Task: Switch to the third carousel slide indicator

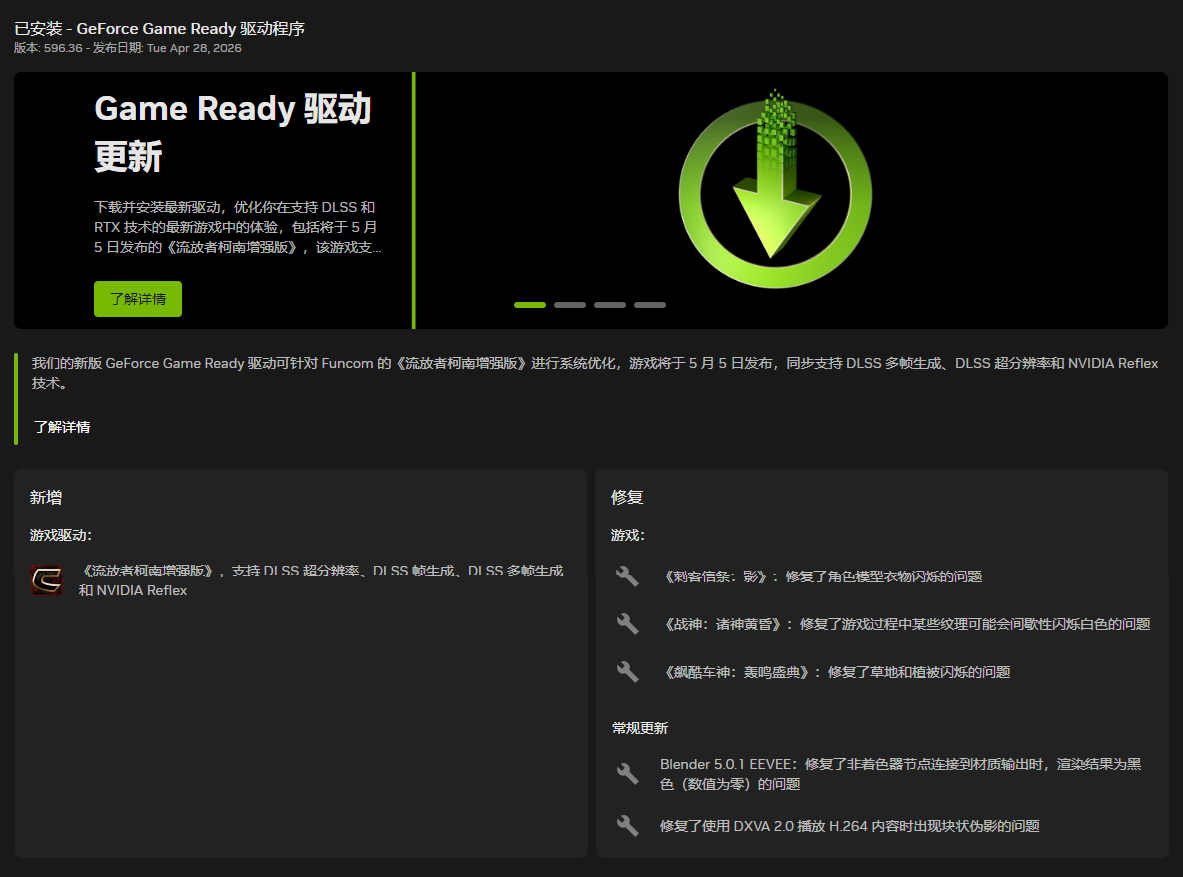Action: click(x=610, y=305)
